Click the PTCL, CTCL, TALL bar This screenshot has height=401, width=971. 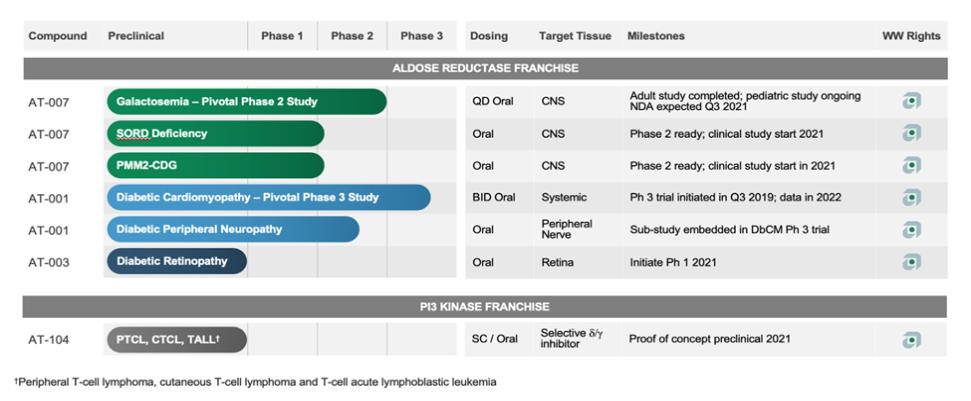[x=176, y=340]
